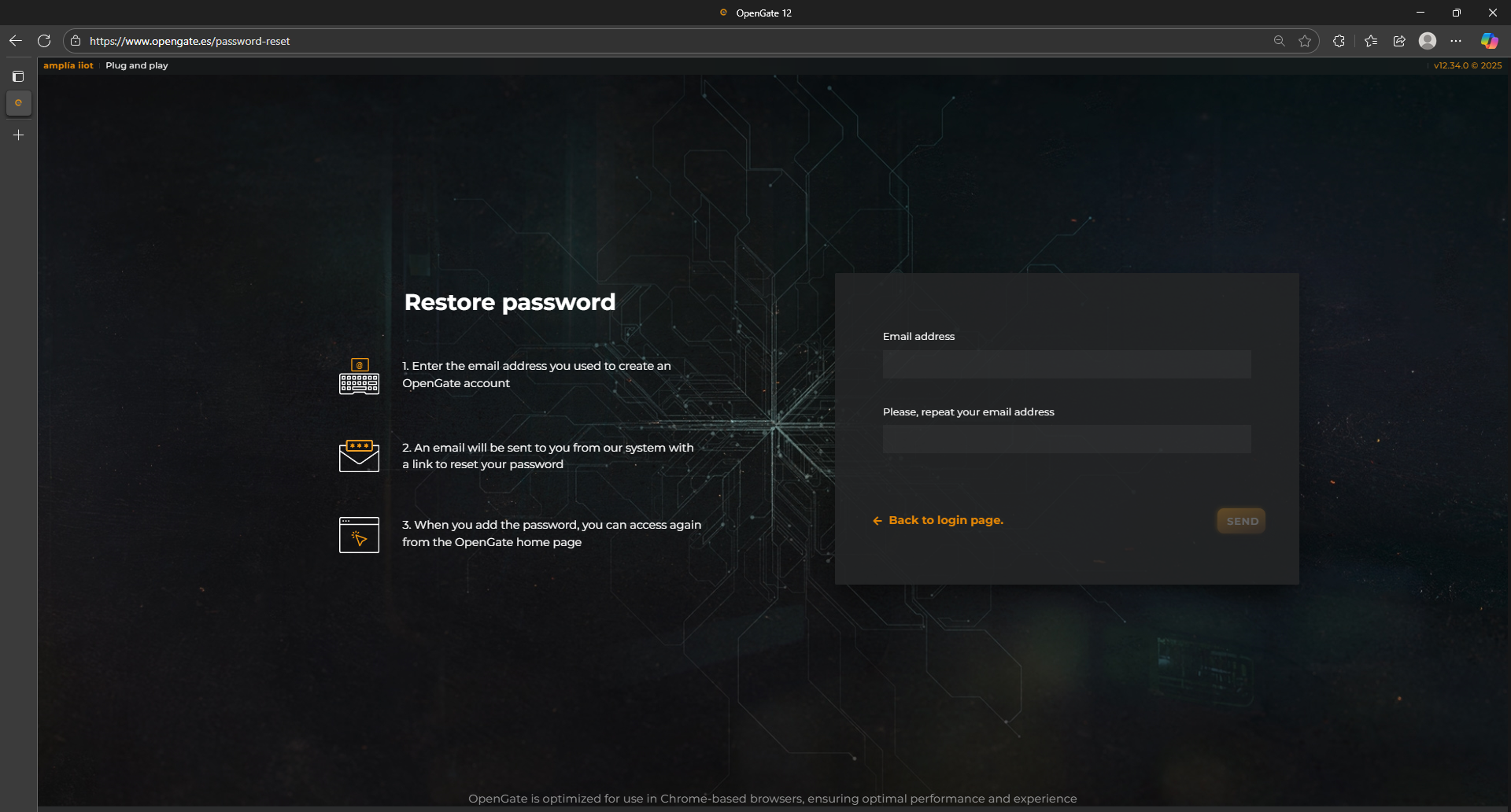Open a new tab with plus button

(x=18, y=135)
